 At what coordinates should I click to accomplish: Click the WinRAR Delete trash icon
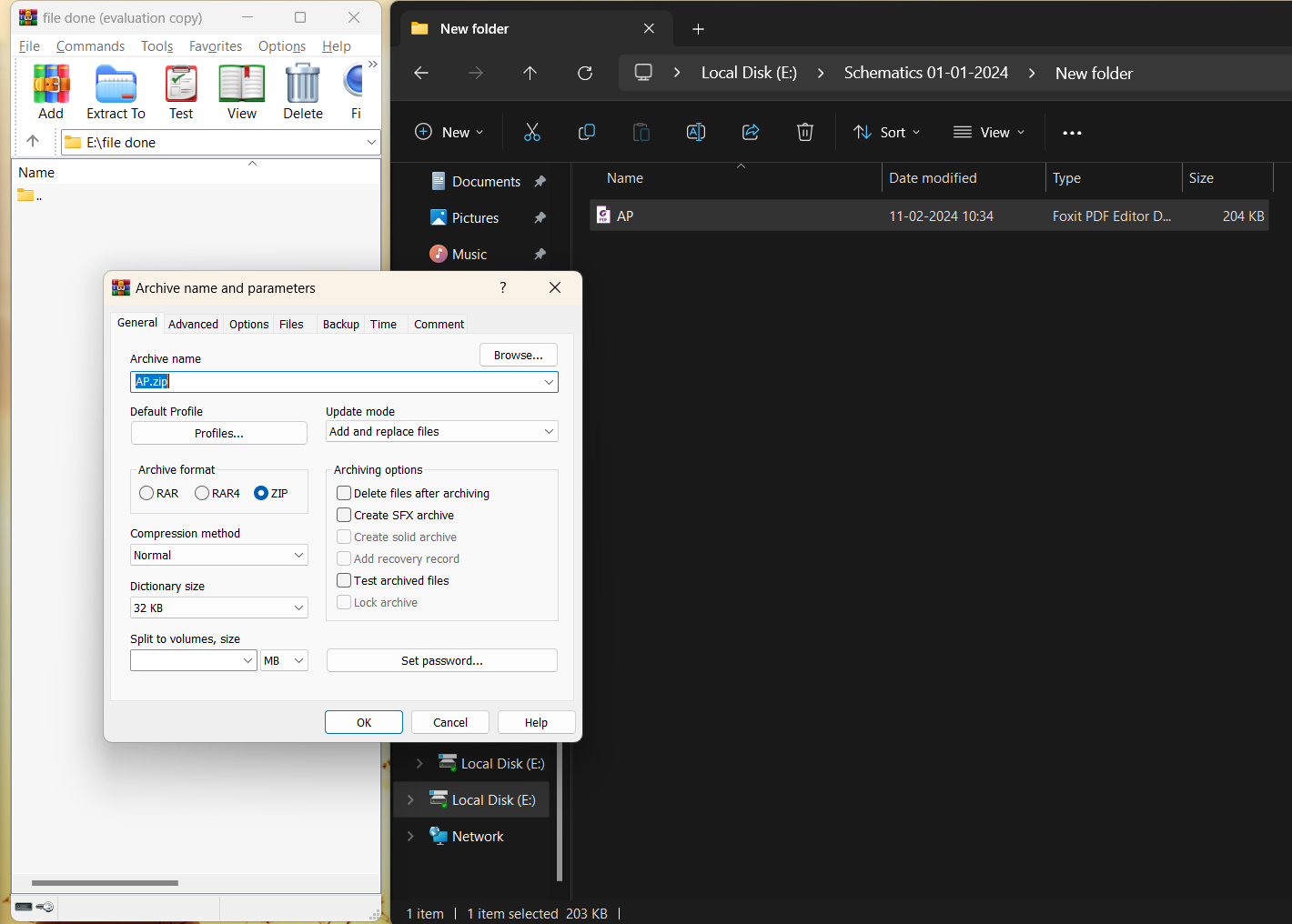(303, 85)
